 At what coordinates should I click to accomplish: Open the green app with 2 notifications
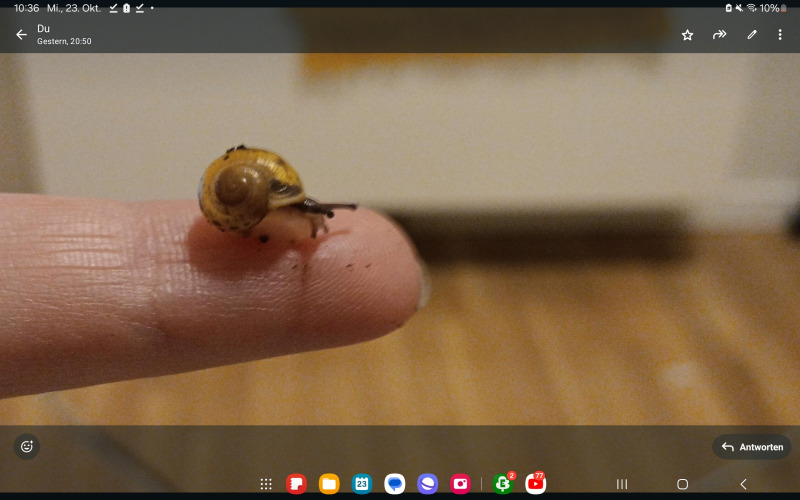[x=503, y=484]
